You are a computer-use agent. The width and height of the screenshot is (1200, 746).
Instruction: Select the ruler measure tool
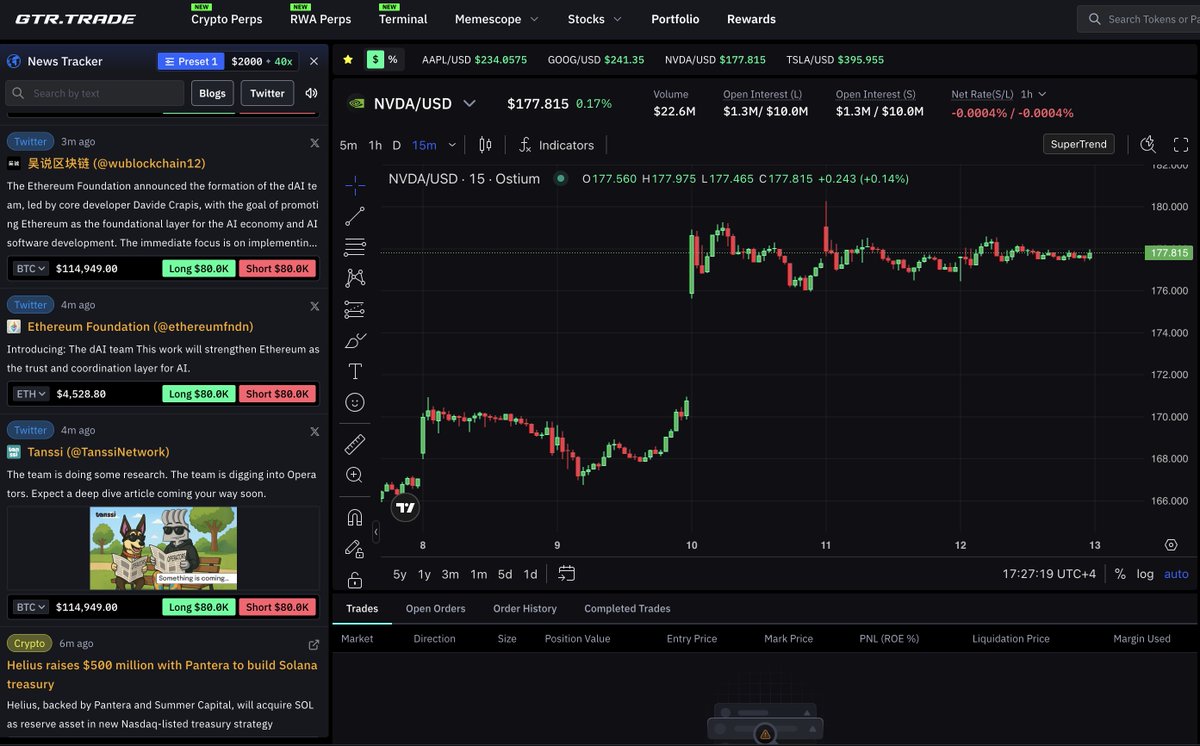pyautogui.click(x=355, y=444)
